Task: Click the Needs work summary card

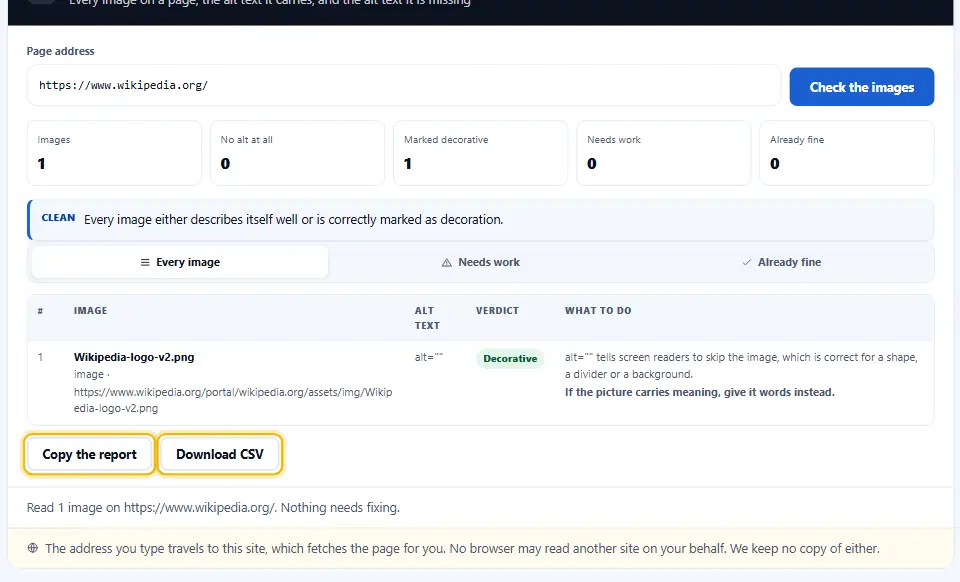Action: [x=664, y=153]
